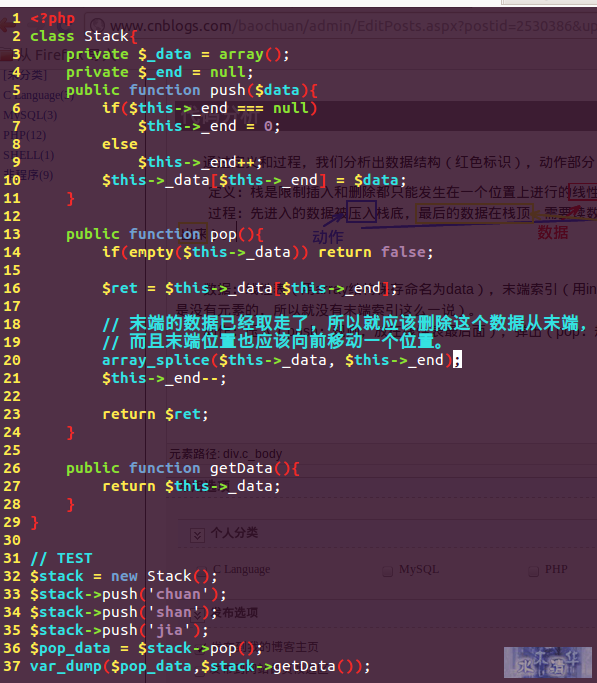Open the 非程序(9) sidebar category
The image size is (597, 683).
(28, 175)
